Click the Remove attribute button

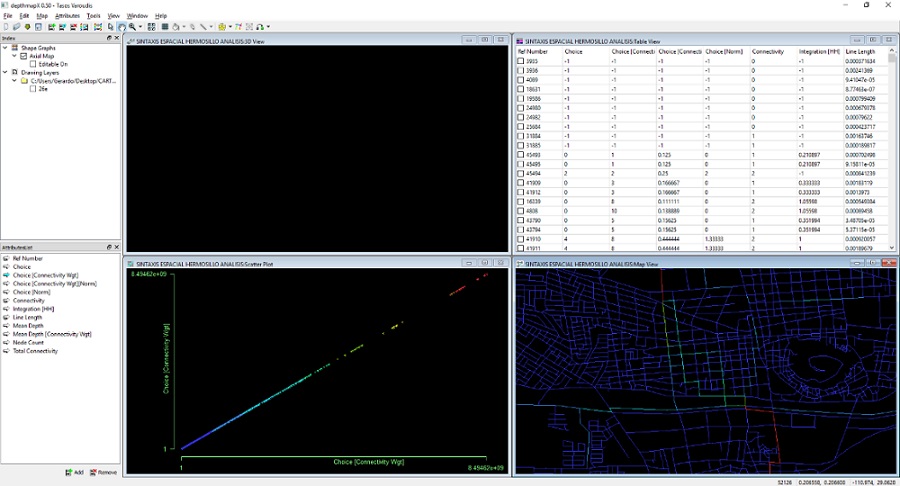coord(103,472)
